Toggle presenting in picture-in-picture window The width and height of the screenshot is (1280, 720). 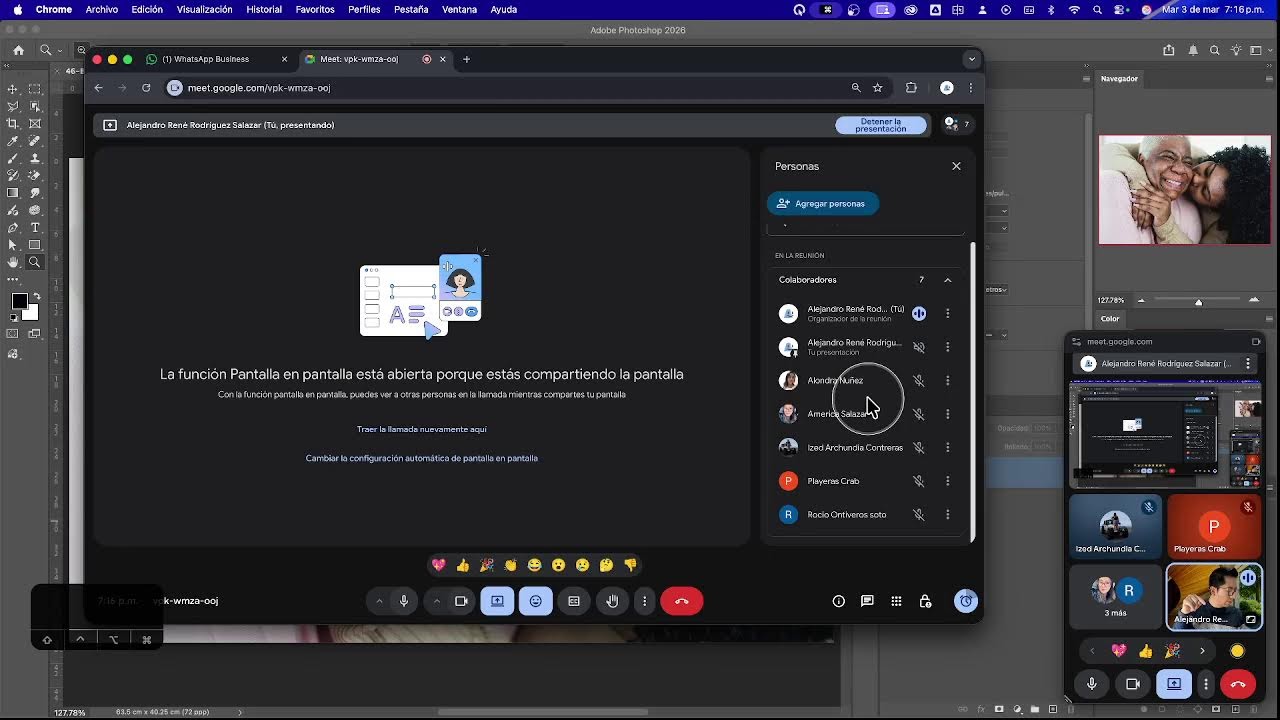1174,684
